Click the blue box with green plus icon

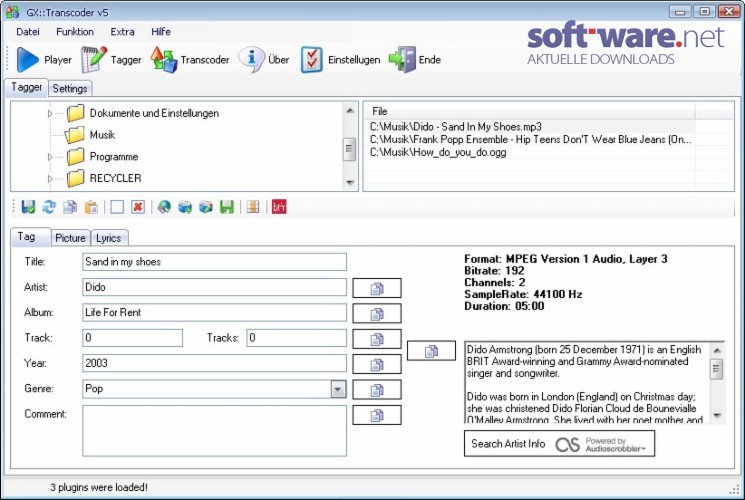point(185,207)
